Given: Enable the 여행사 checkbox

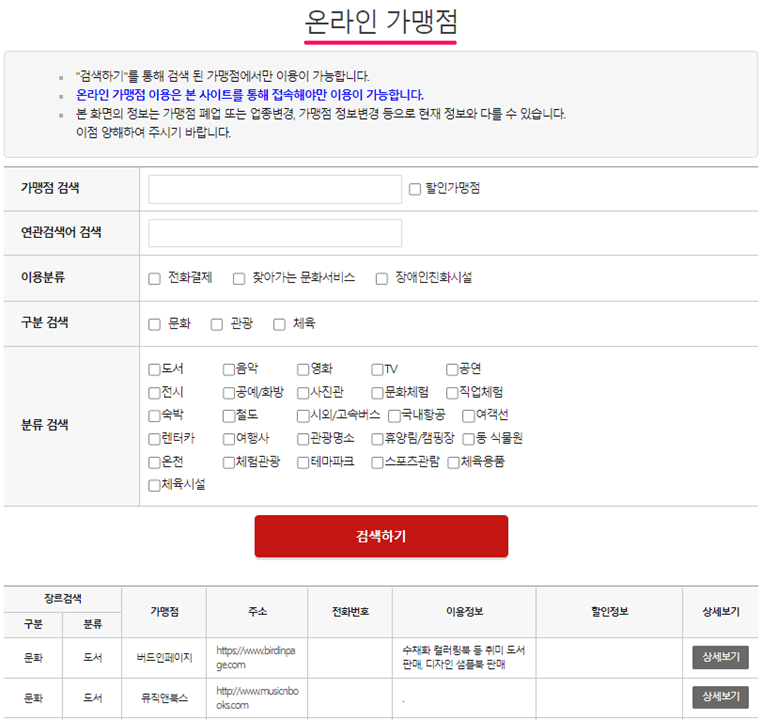Looking at the screenshot, I should (x=229, y=439).
